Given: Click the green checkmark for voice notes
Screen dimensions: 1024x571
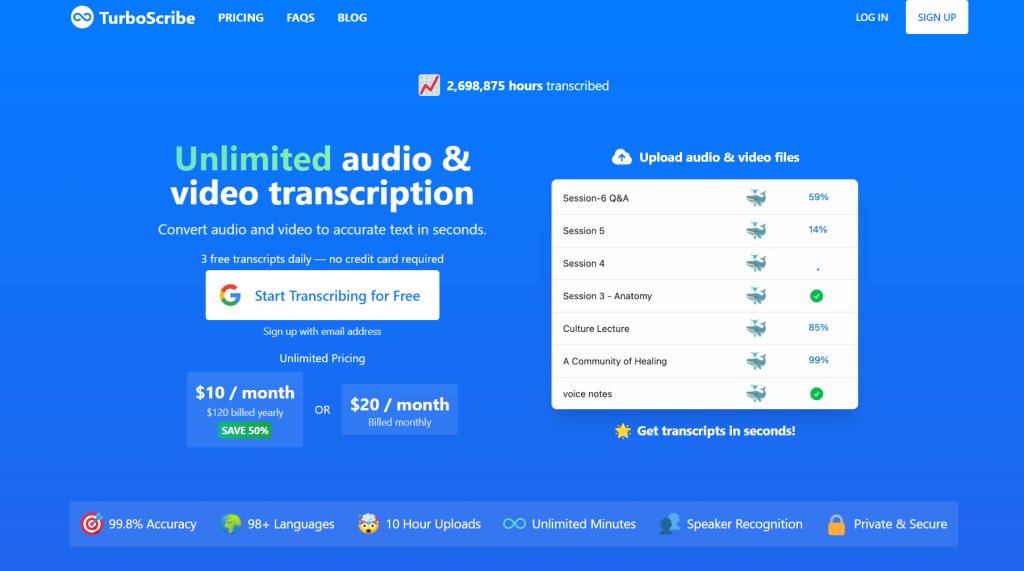Looking at the screenshot, I should pyautogui.click(x=817, y=394).
